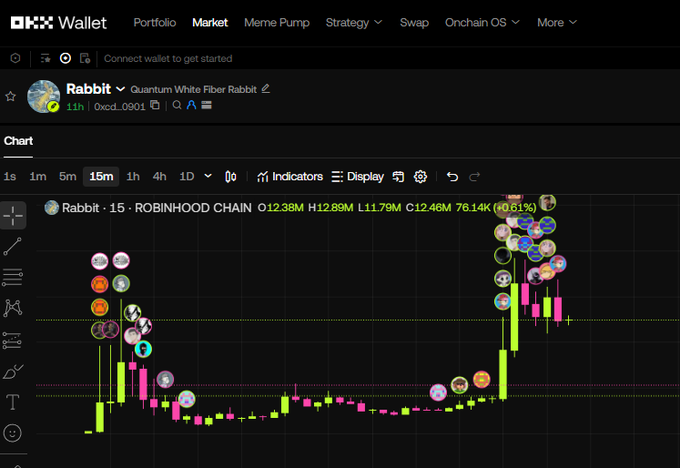Select the 4h timeframe
Image resolution: width=680 pixels, height=468 pixels.
159,177
